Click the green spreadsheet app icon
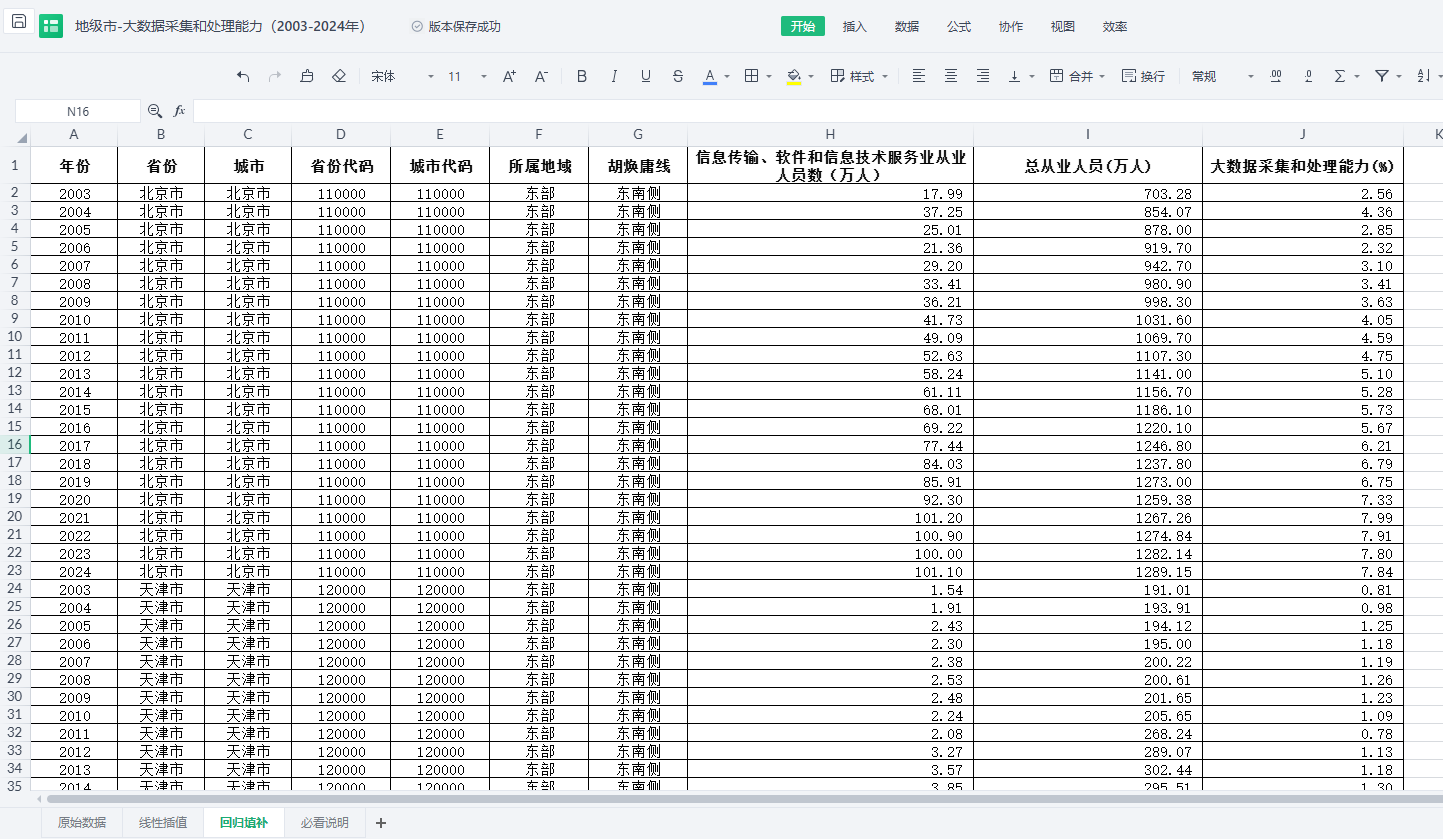Viewport: 1443px width, 839px height. tap(51, 27)
